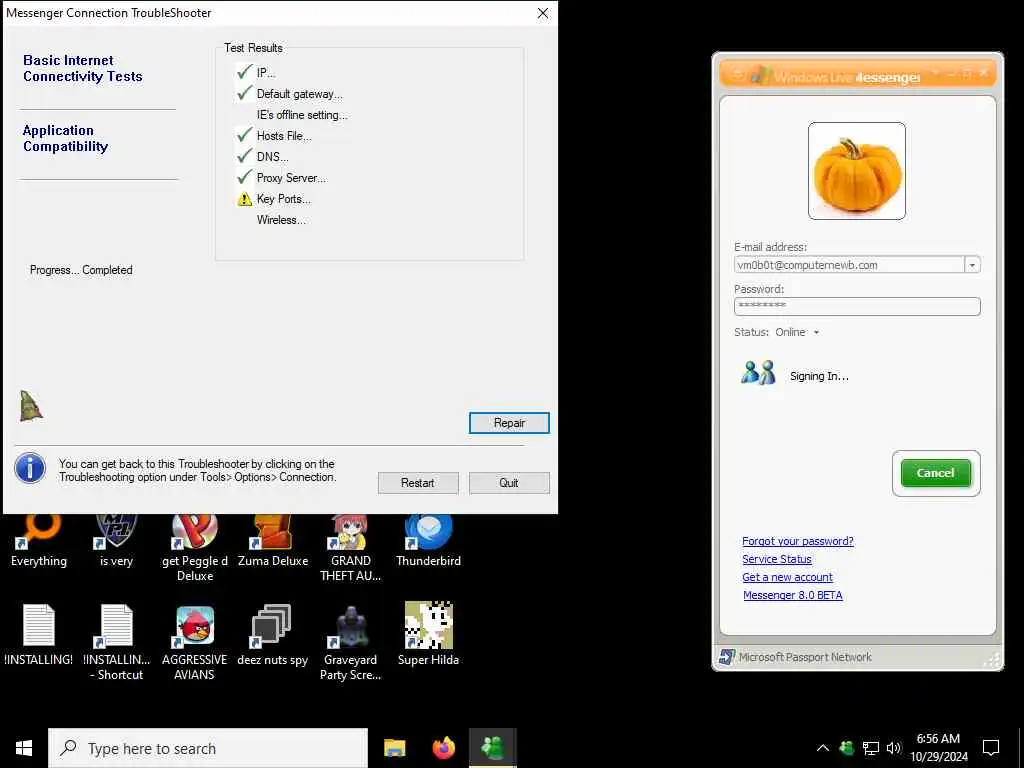Click the Microsoft Passport Network icon
Image resolution: width=1024 pixels, height=768 pixels.
point(726,656)
